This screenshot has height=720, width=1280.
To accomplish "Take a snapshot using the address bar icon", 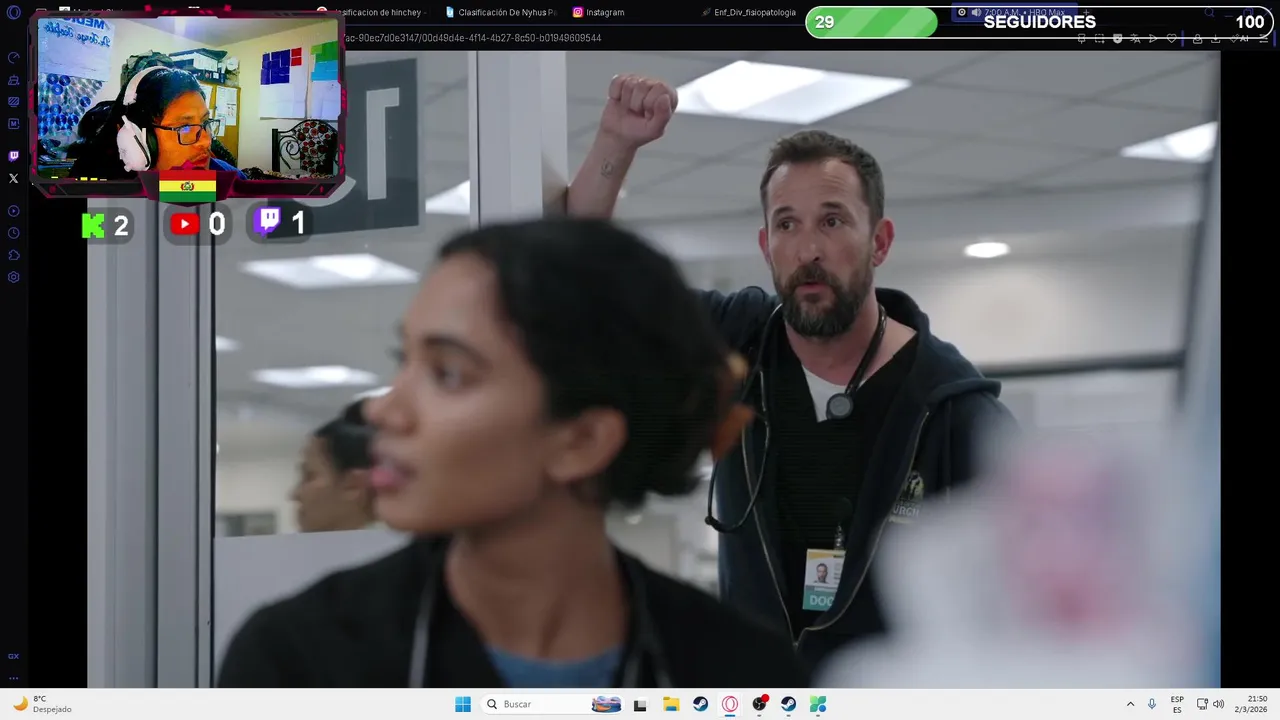I will [1099, 38].
